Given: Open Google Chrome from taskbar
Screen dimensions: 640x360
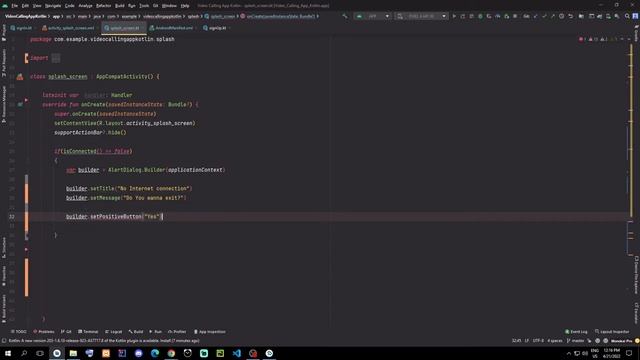Looking at the screenshot, I should point(171,353).
